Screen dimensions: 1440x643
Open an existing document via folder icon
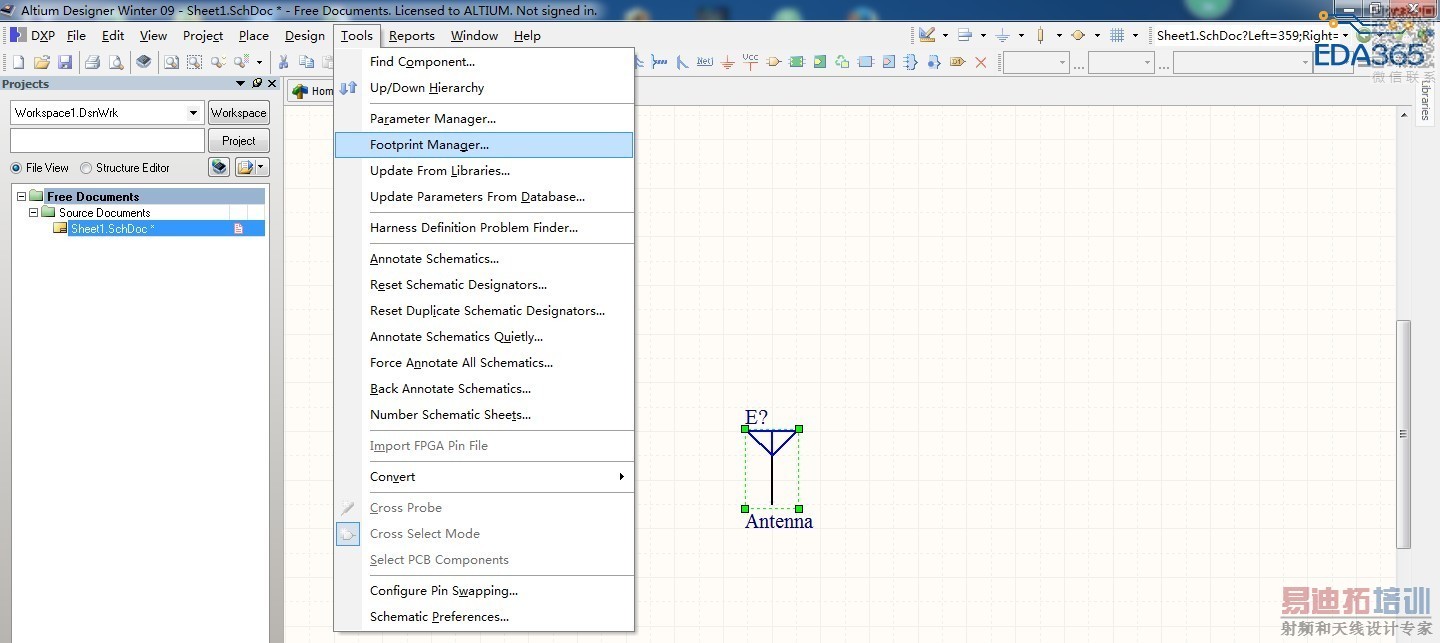tap(42, 62)
